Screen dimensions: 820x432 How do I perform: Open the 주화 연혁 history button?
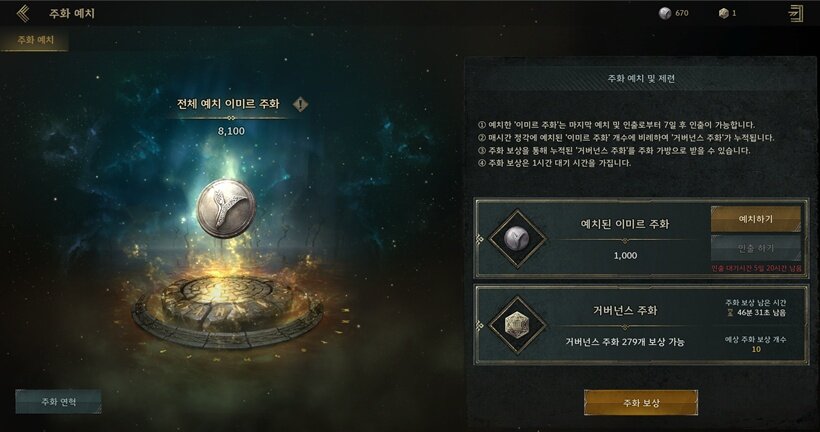point(58,402)
